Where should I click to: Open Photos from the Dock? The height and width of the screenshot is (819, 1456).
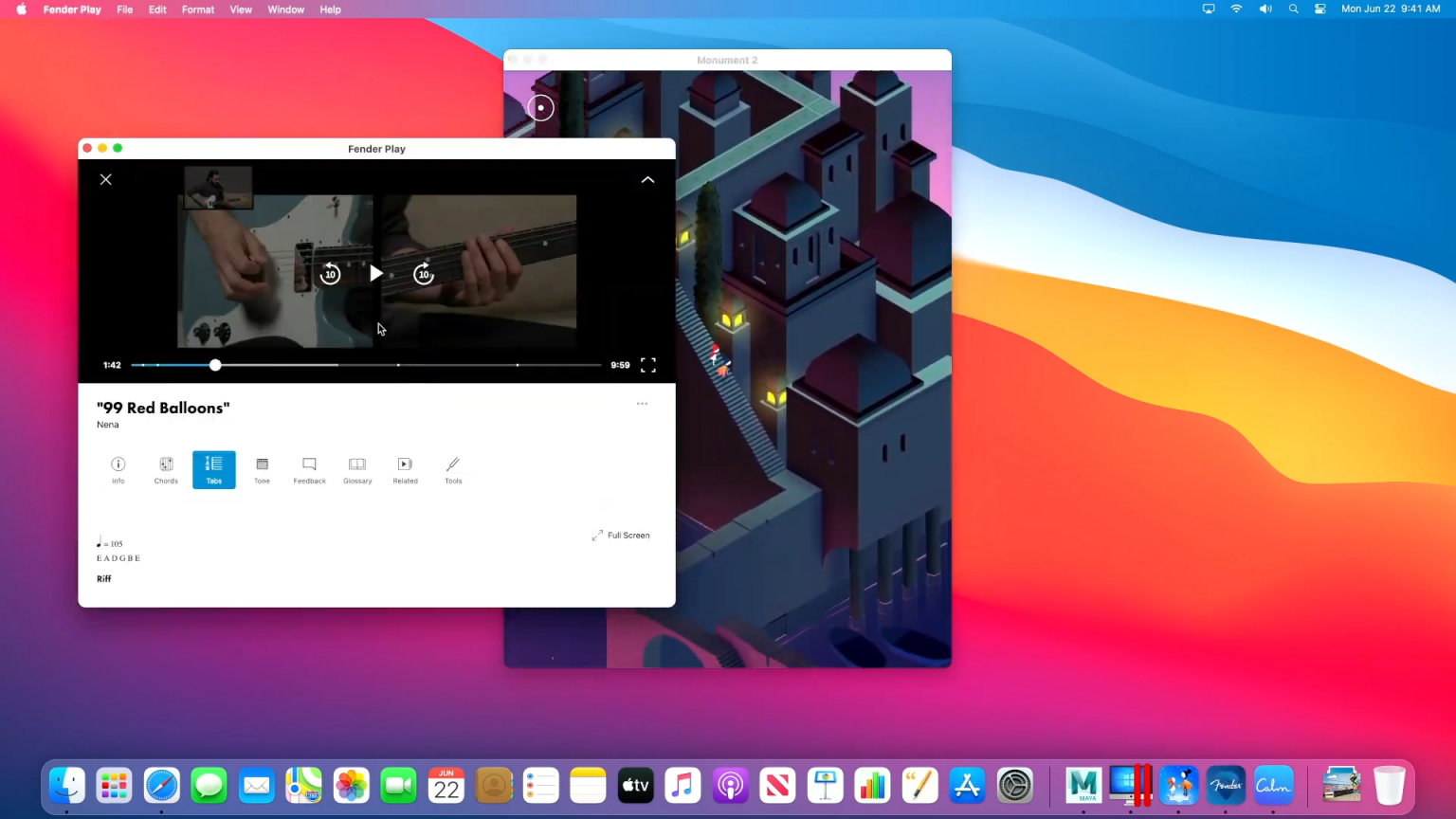tap(351, 785)
